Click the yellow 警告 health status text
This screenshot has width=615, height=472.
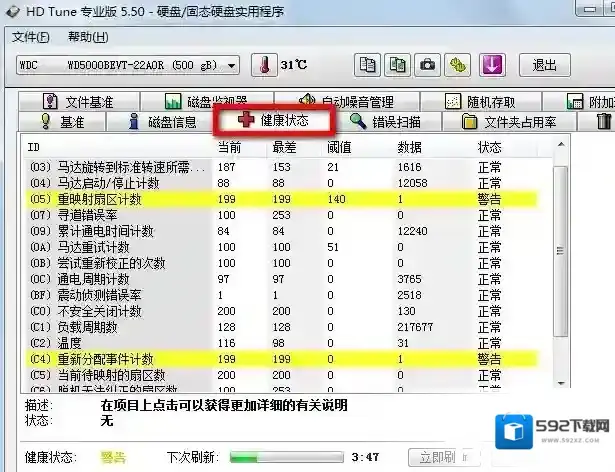(x=113, y=457)
